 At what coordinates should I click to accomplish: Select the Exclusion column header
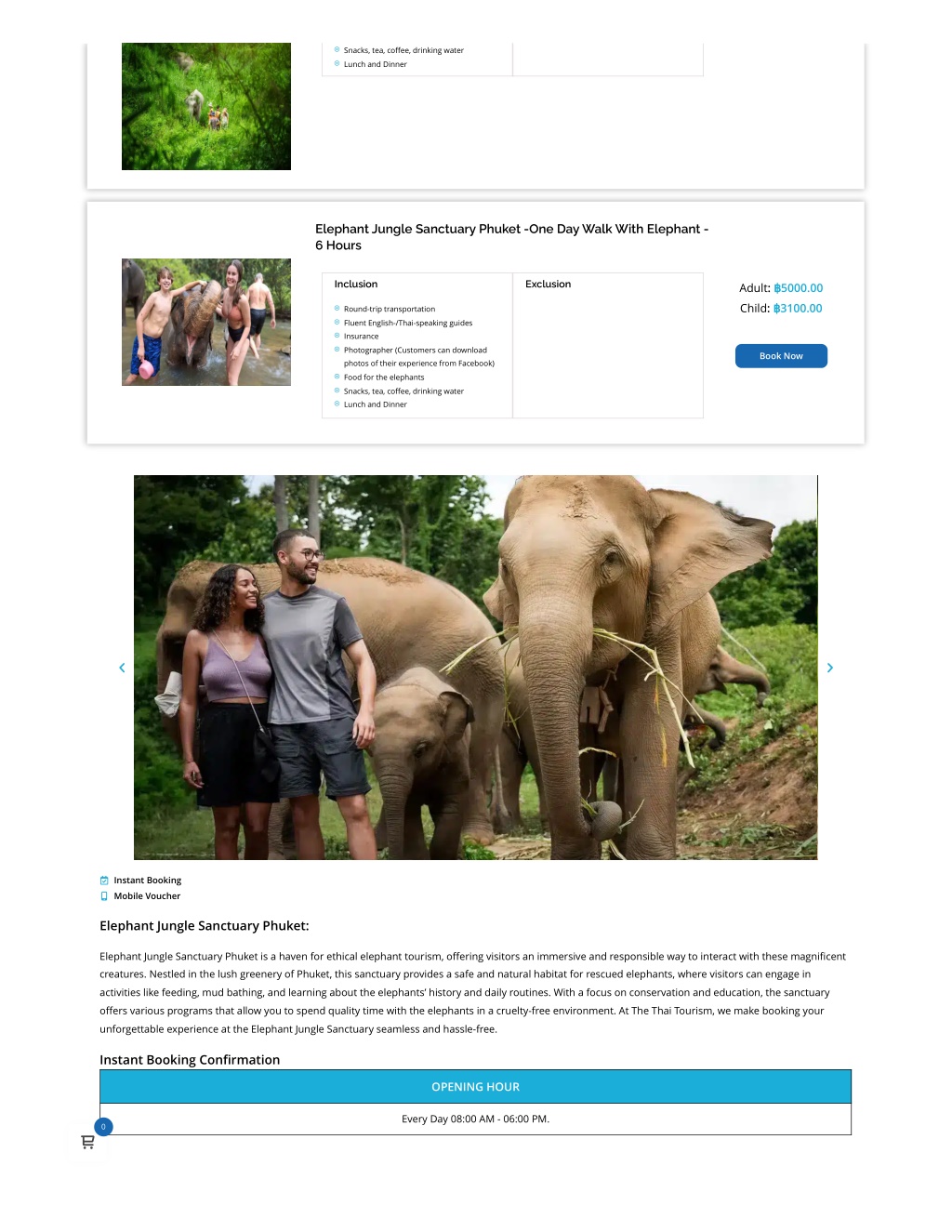pyautogui.click(x=548, y=285)
